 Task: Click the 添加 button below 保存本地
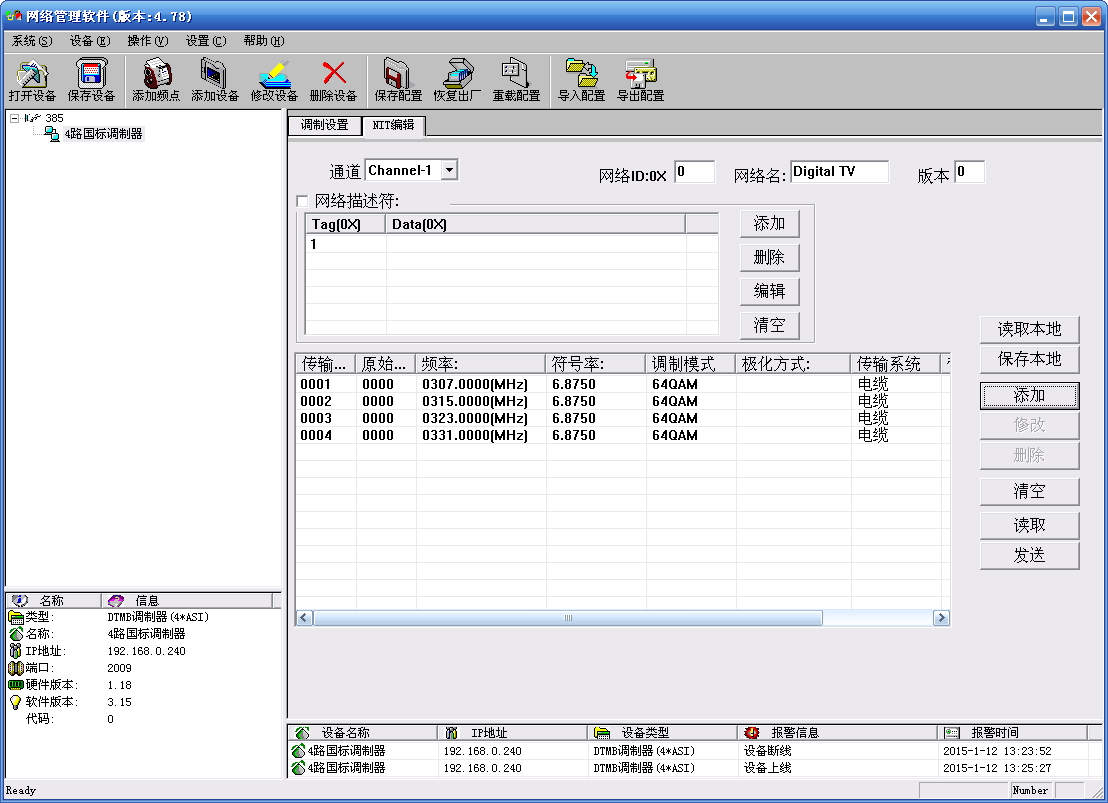click(1030, 395)
